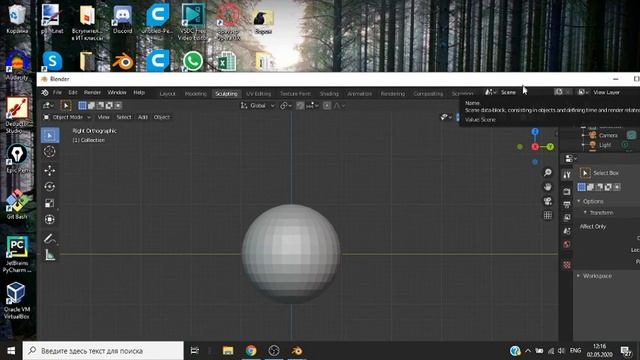Open the pivot point dropdown
640x360 pixels.
pyautogui.click(x=286, y=106)
